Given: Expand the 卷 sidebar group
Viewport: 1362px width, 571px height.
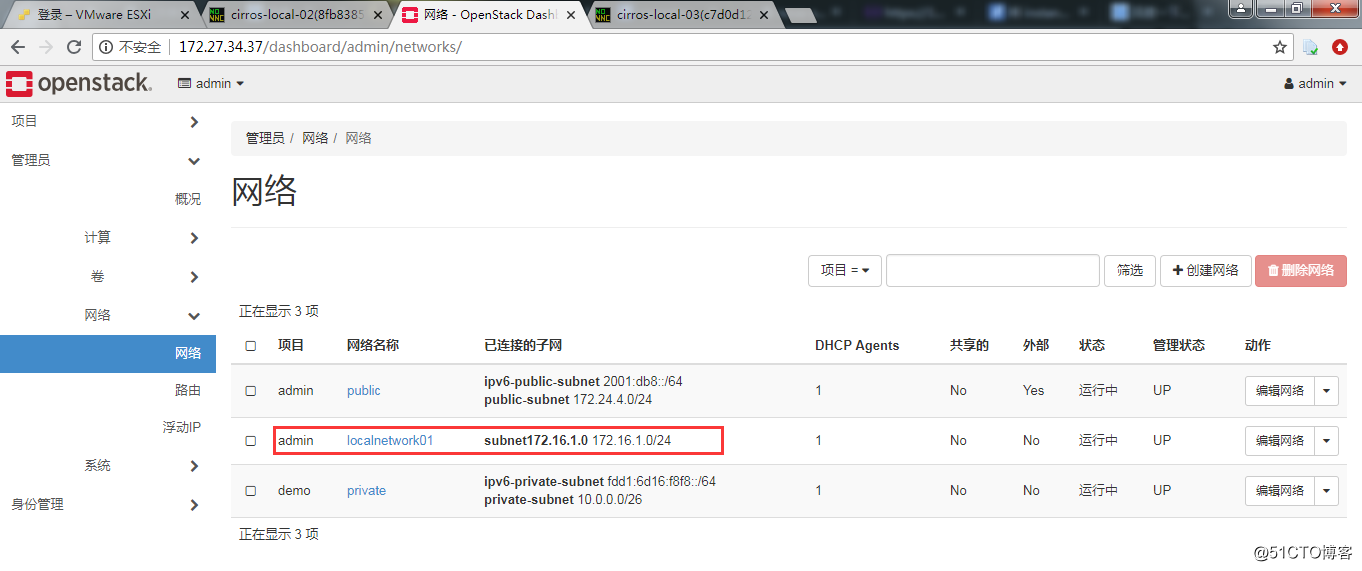Looking at the screenshot, I should coord(108,277).
